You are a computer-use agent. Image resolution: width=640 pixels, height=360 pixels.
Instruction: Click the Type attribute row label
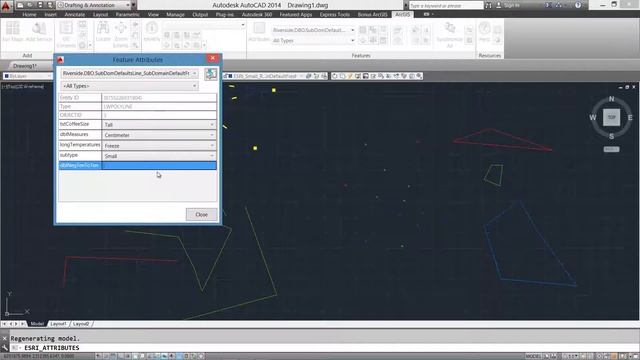click(80, 107)
